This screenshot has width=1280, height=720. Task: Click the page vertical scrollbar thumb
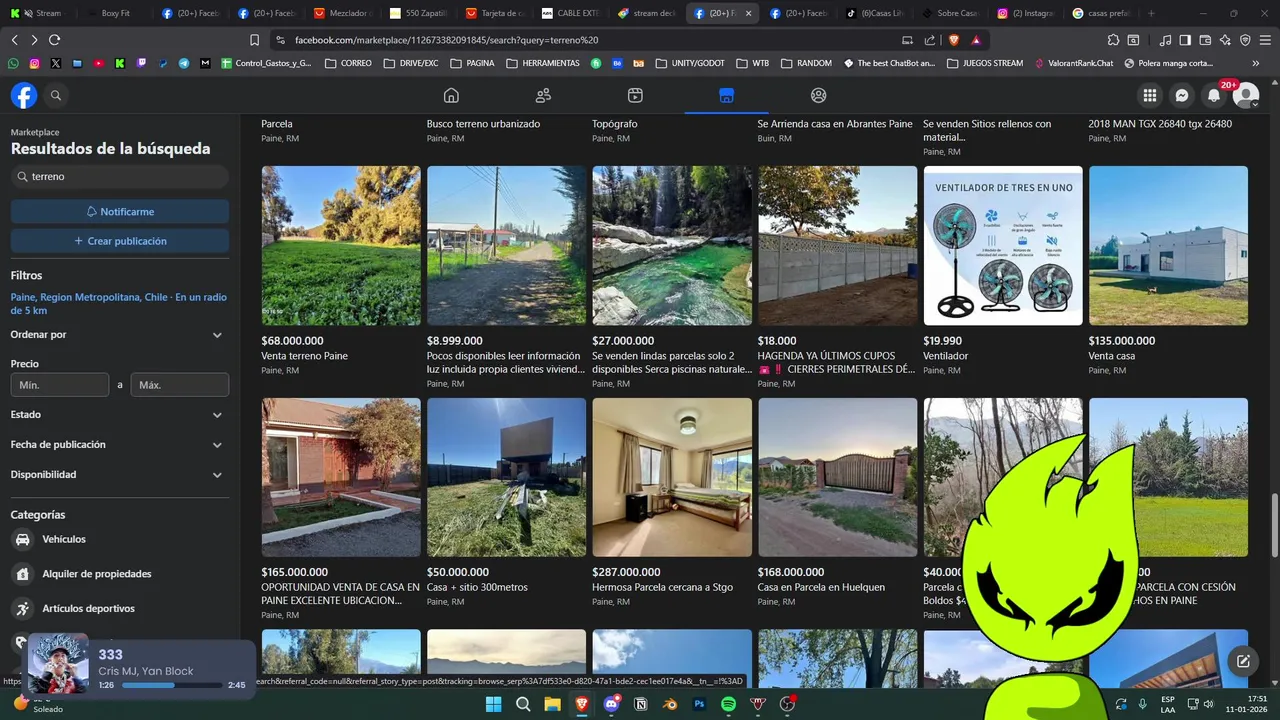1274,527
